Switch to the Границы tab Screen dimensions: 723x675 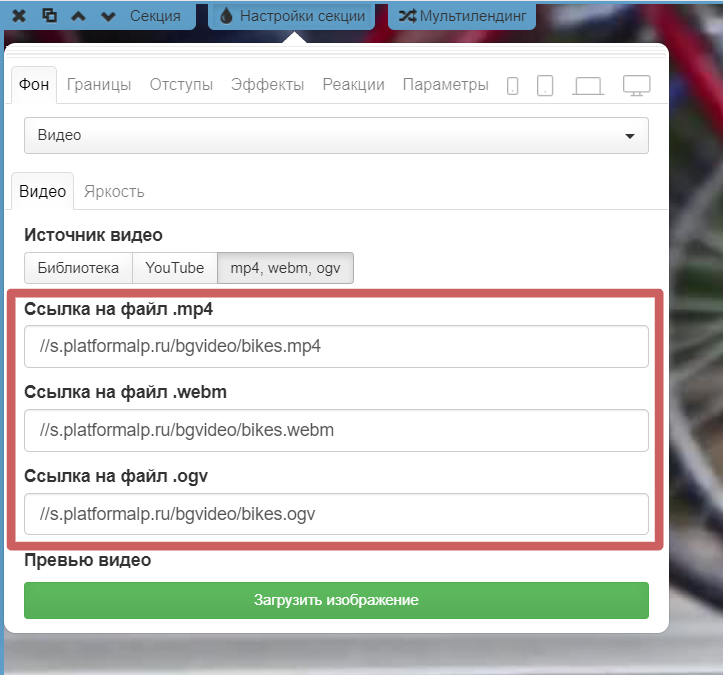pos(99,85)
